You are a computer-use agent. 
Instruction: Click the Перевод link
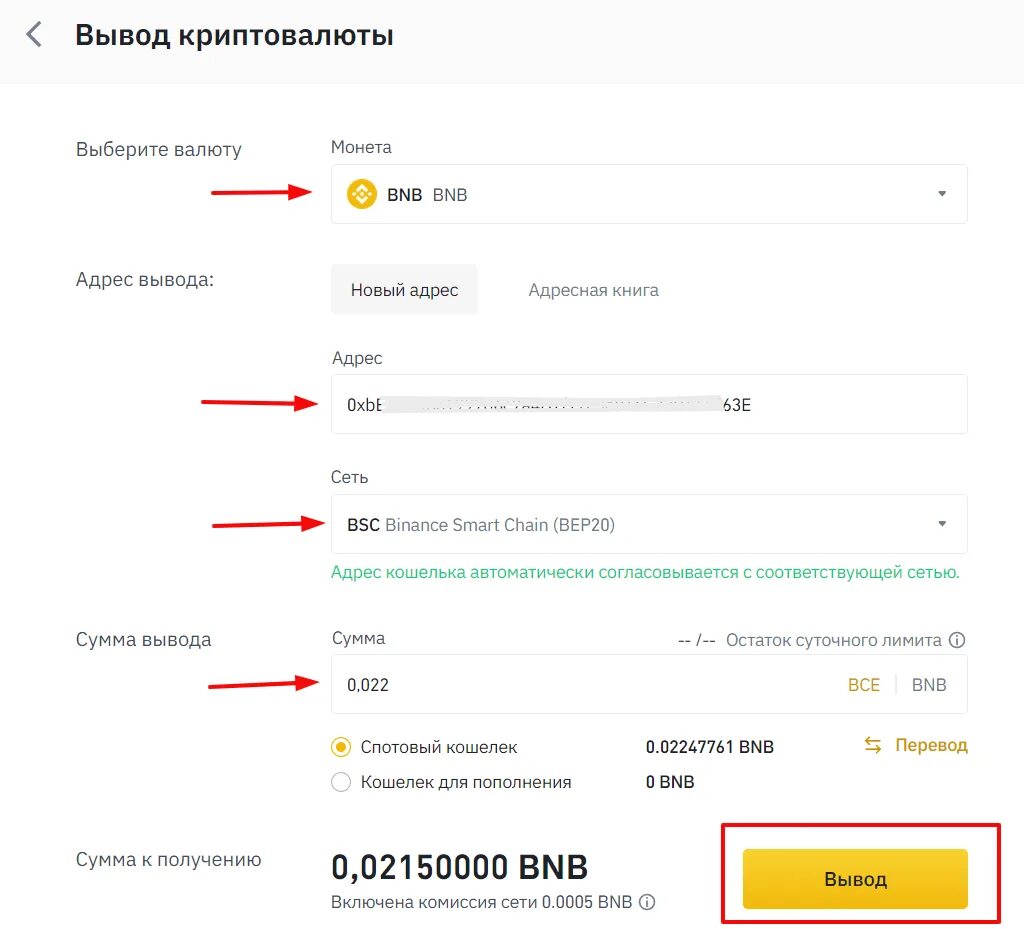click(x=931, y=745)
